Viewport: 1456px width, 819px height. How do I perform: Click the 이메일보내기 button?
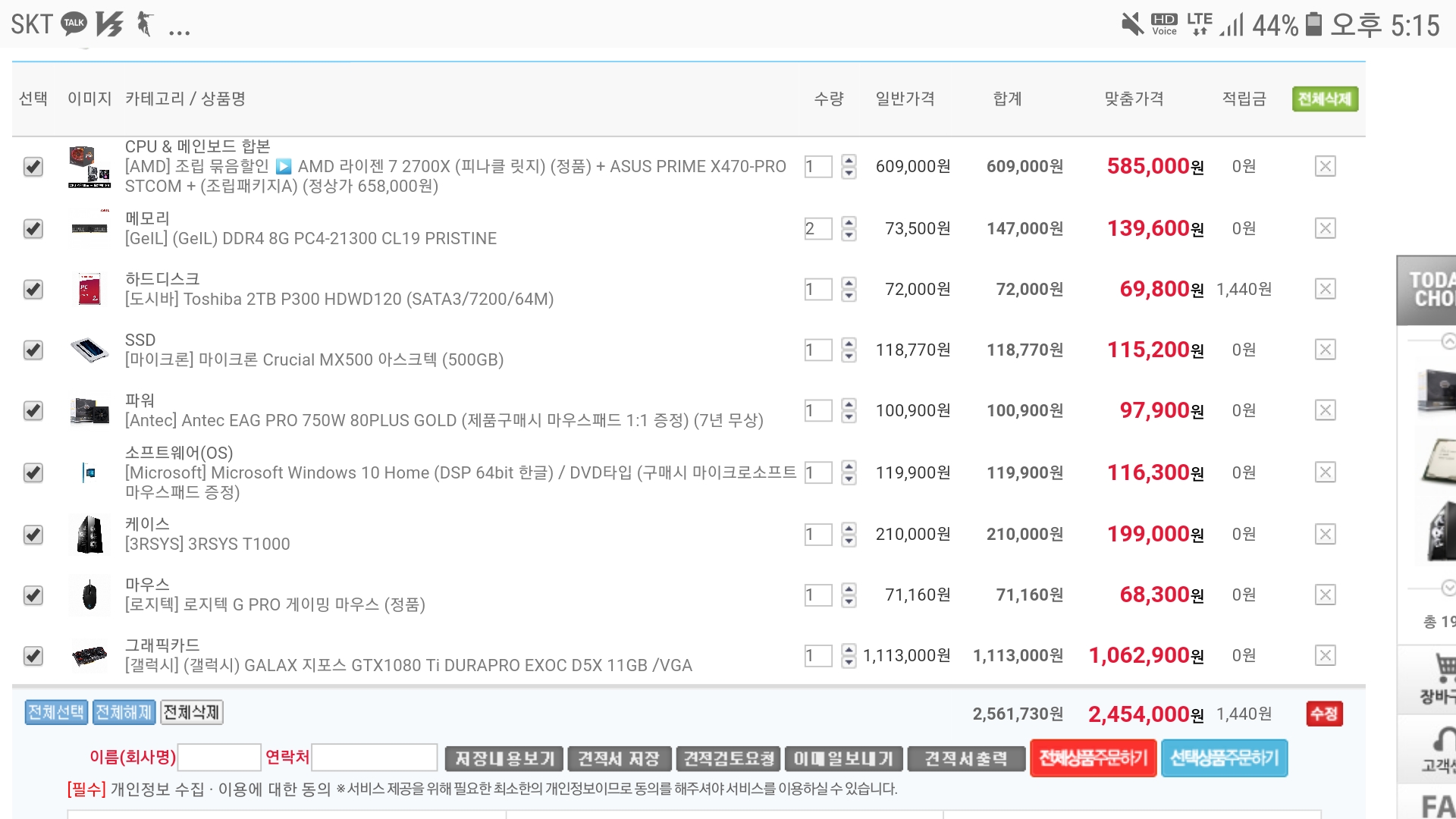[843, 758]
